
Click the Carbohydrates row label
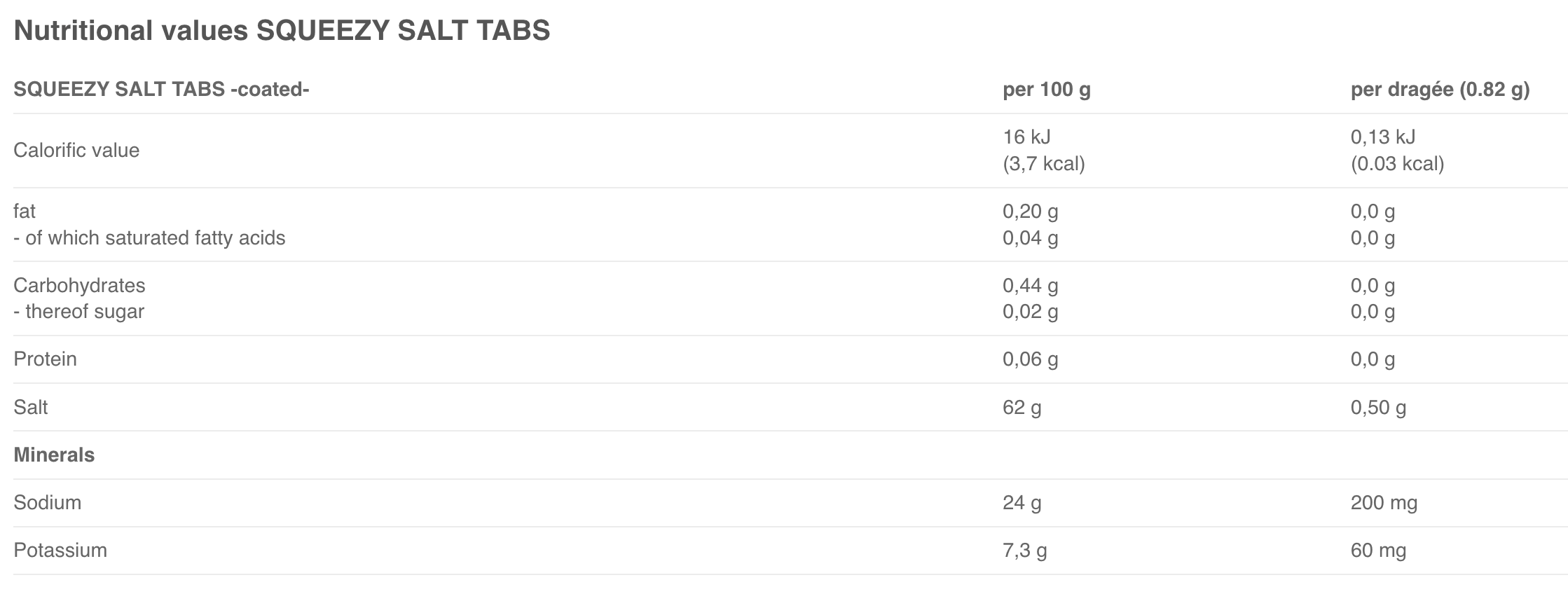pyautogui.click(x=79, y=286)
